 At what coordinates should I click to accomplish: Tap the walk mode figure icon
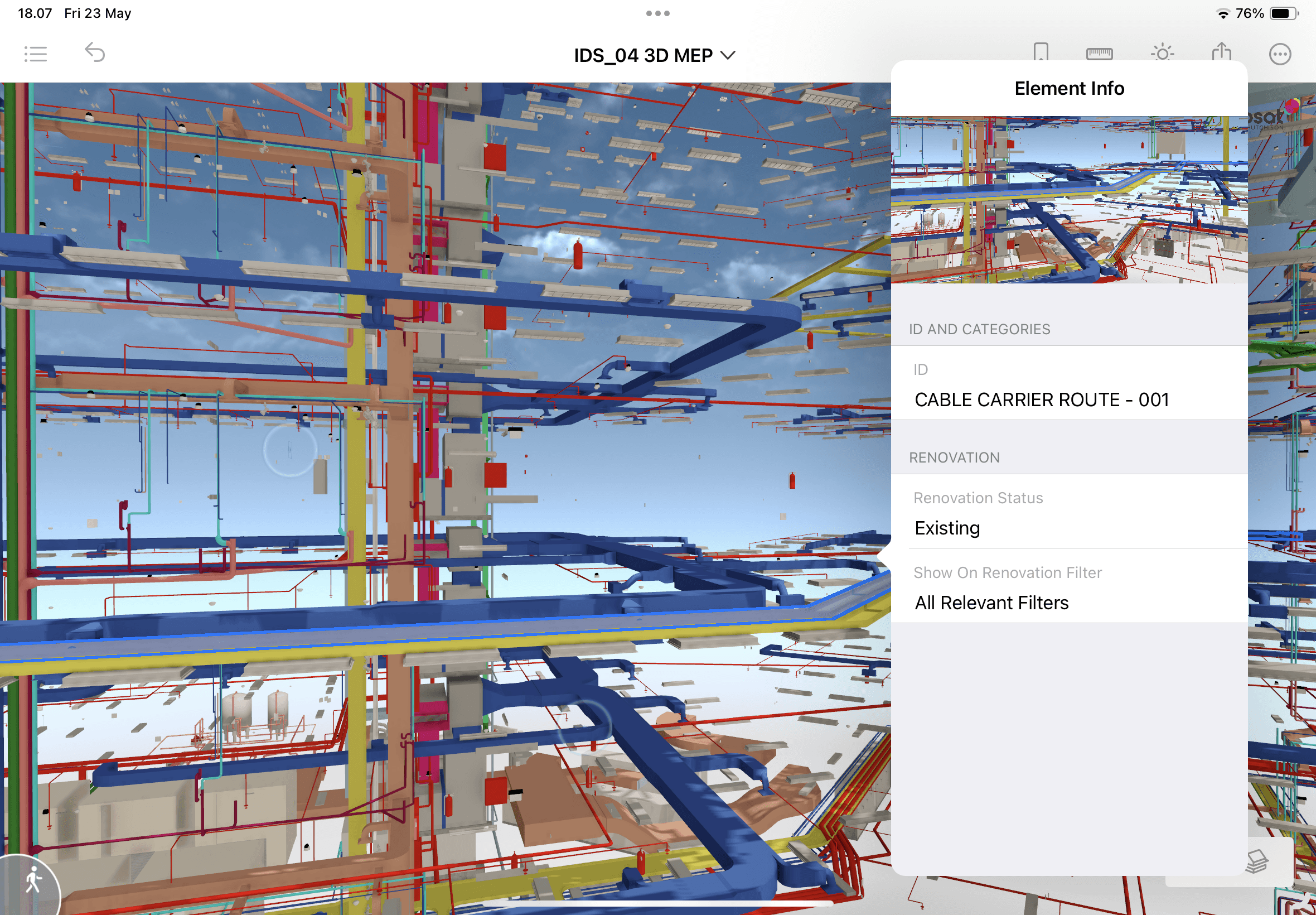pyautogui.click(x=33, y=880)
